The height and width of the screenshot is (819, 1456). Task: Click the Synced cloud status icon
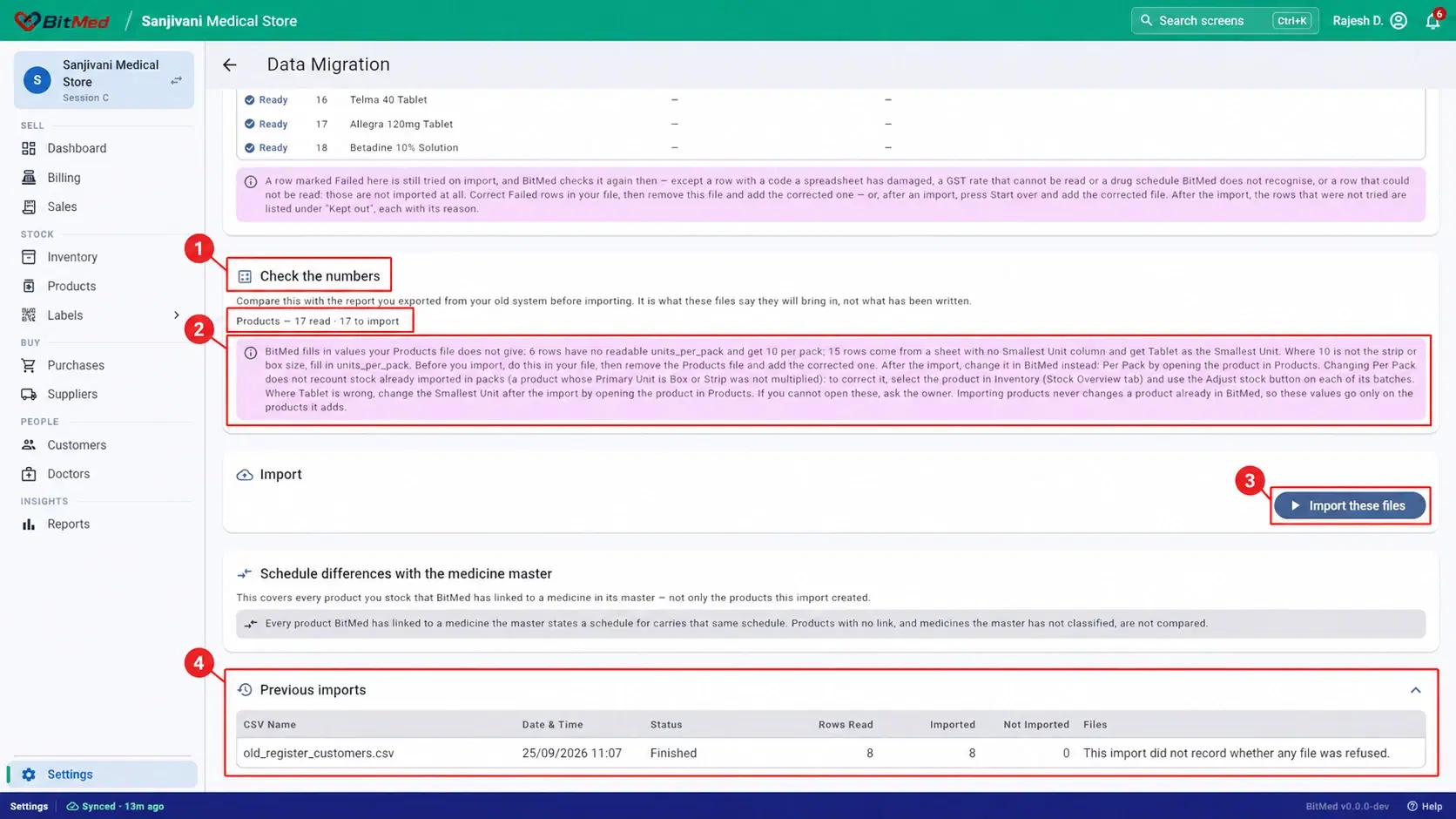click(72, 807)
